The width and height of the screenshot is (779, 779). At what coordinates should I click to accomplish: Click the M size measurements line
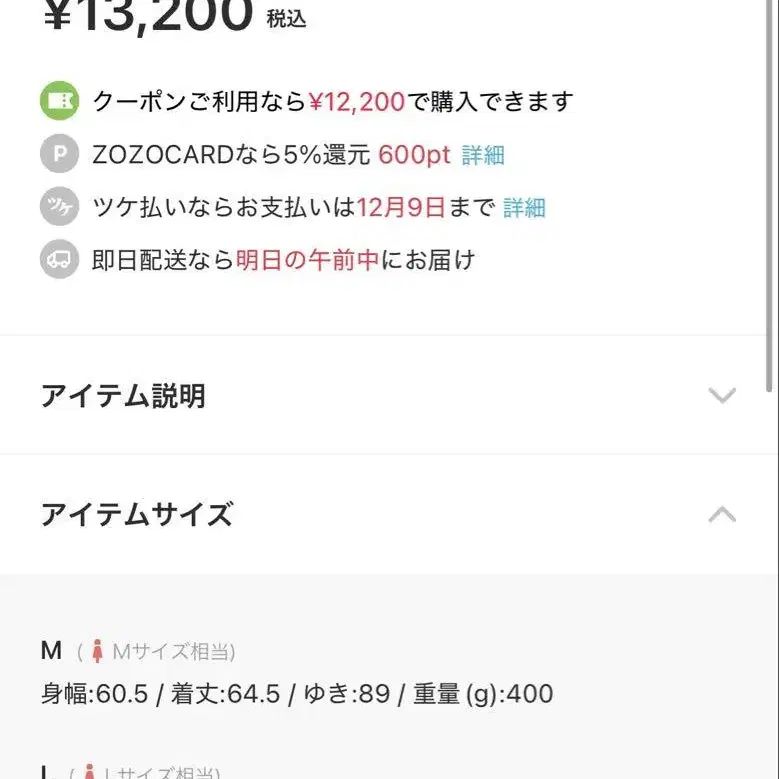(x=296, y=694)
